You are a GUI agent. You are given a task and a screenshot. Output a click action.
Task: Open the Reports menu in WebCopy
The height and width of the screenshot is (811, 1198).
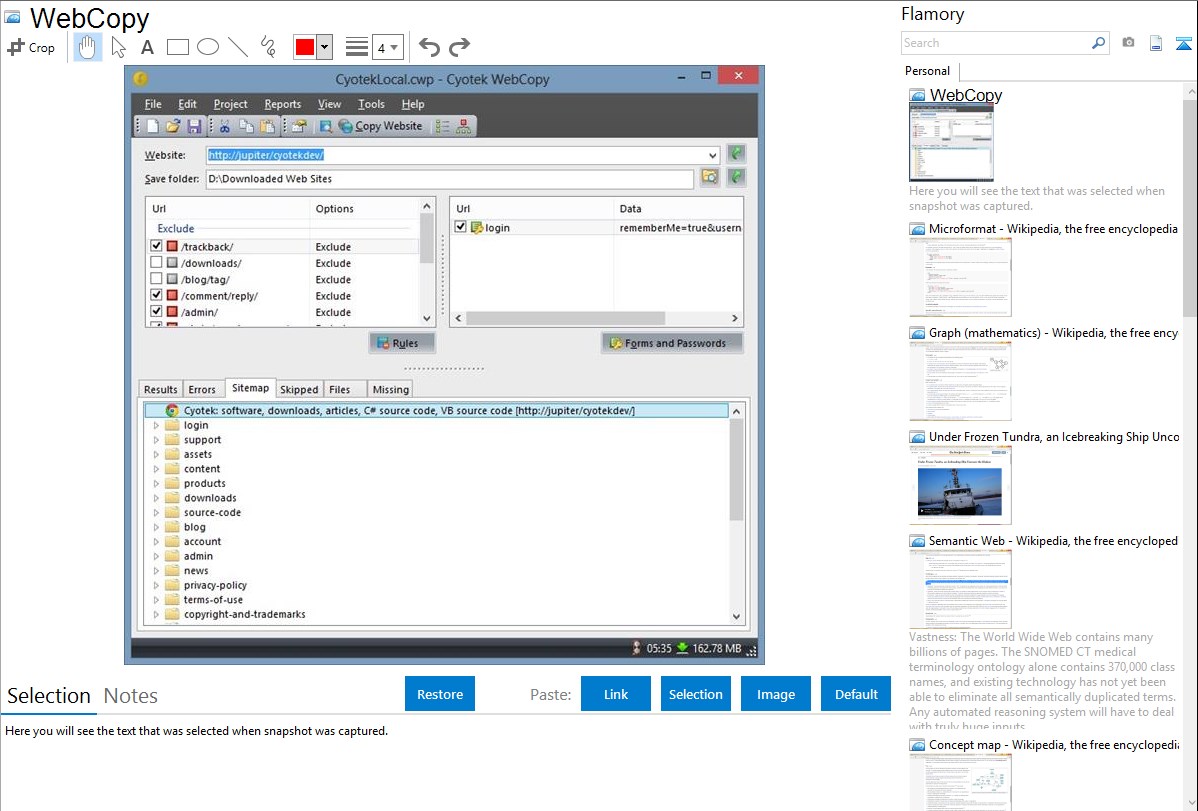click(x=283, y=104)
